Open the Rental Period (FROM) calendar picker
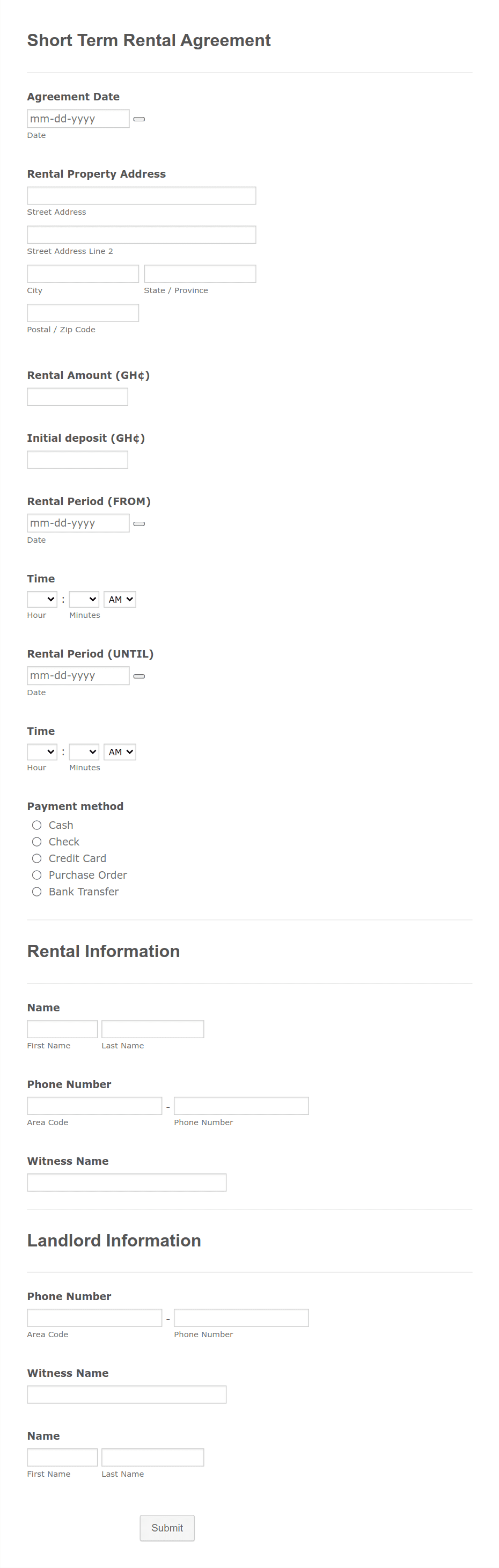Viewport: 499px width, 1568px height. pos(140,523)
